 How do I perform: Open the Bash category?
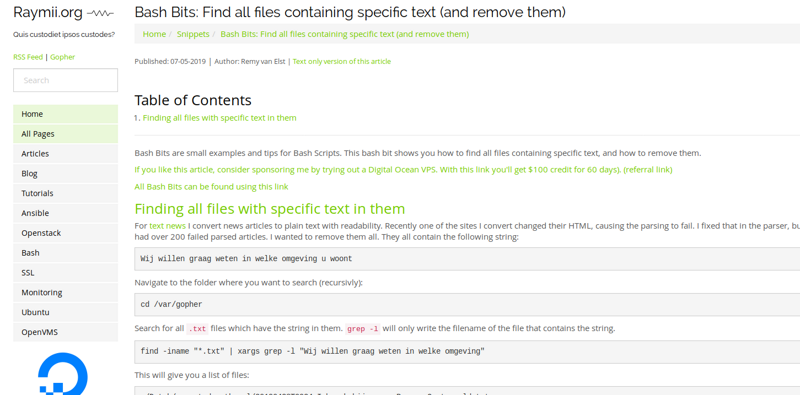pos(65,253)
